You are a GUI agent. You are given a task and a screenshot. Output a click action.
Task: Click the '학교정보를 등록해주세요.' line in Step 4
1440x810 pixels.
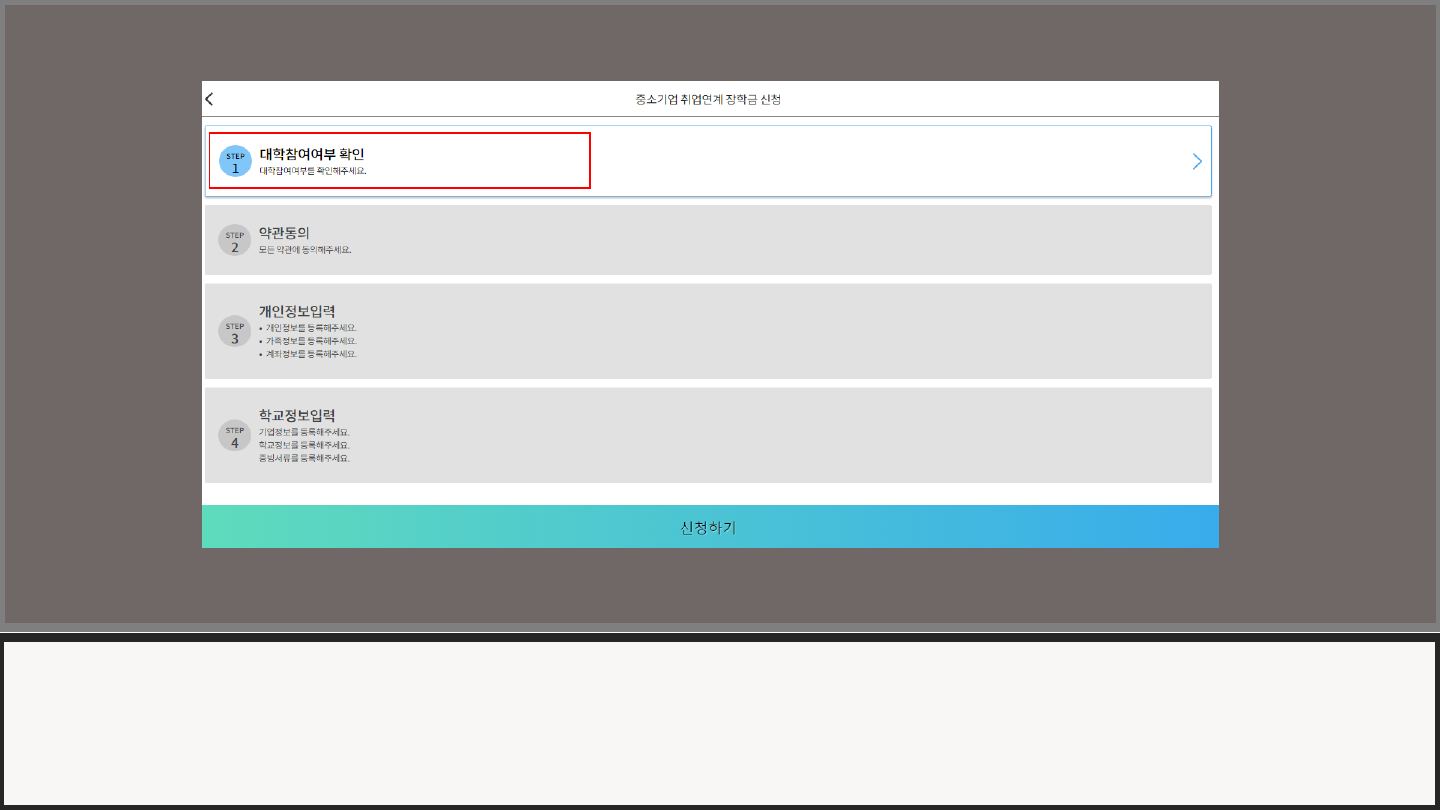click(x=304, y=445)
